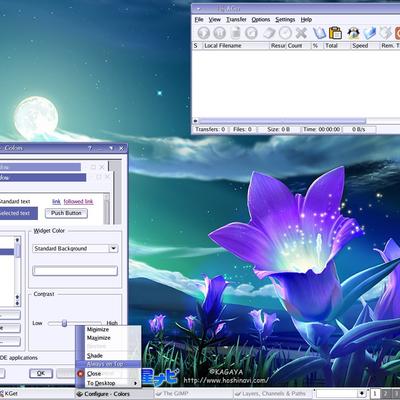The height and width of the screenshot is (400, 400).
Task: Click the color scheme list scroll up arrow
Action: 17,240
